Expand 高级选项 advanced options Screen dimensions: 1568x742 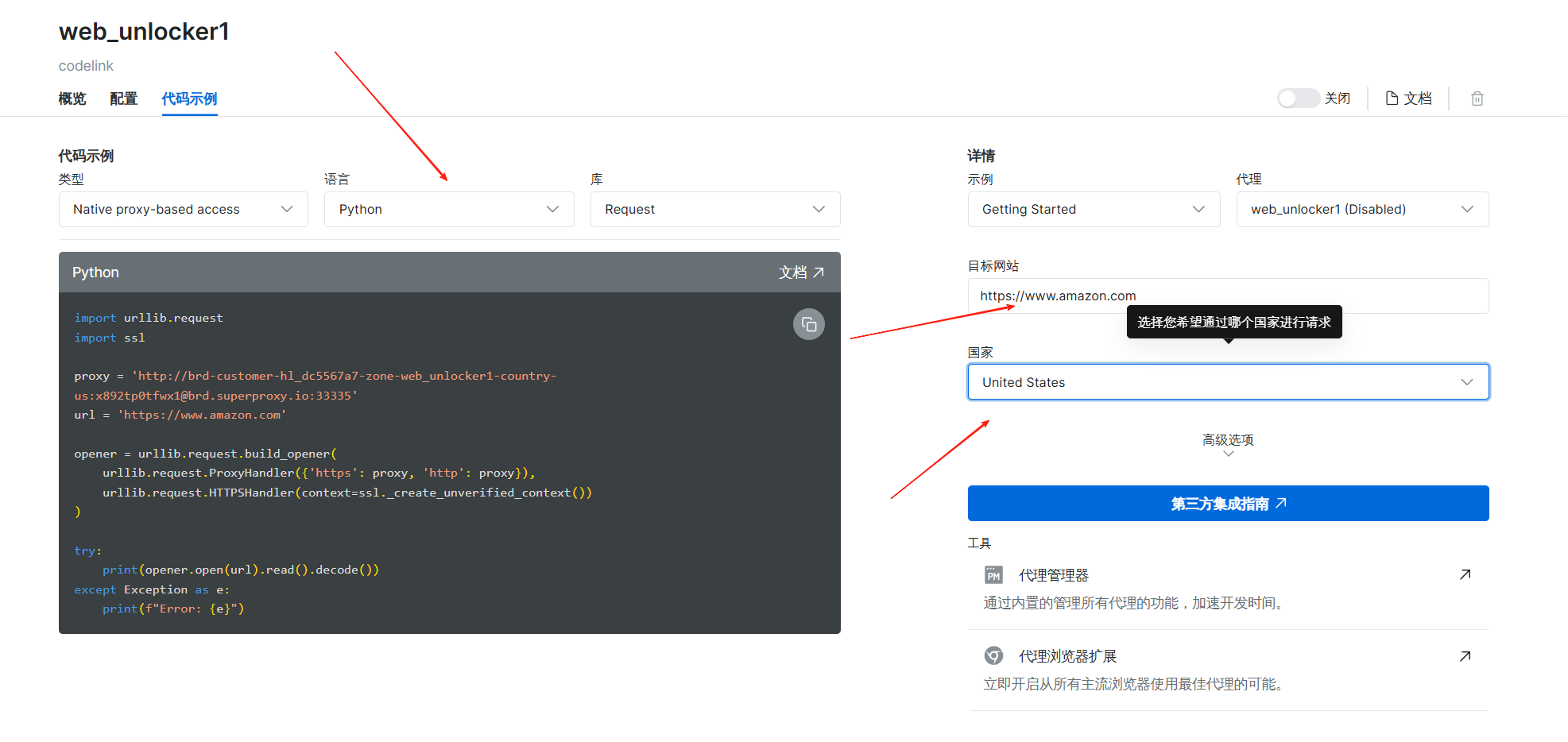pyautogui.click(x=1227, y=445)
